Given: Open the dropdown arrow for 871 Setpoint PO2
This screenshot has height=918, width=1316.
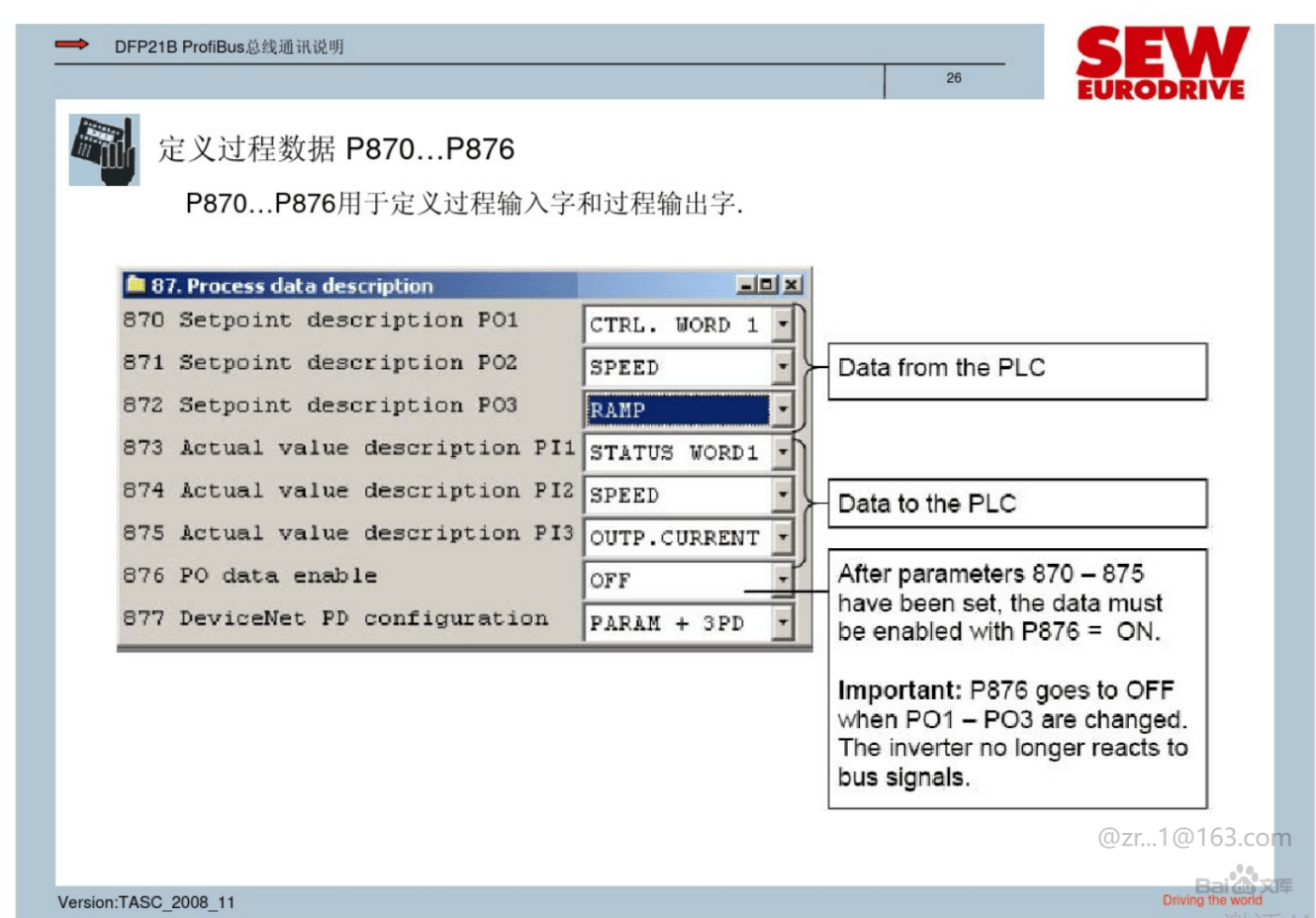Looking at the screenshot, I should pyautogui.click(x=783, y=367).
